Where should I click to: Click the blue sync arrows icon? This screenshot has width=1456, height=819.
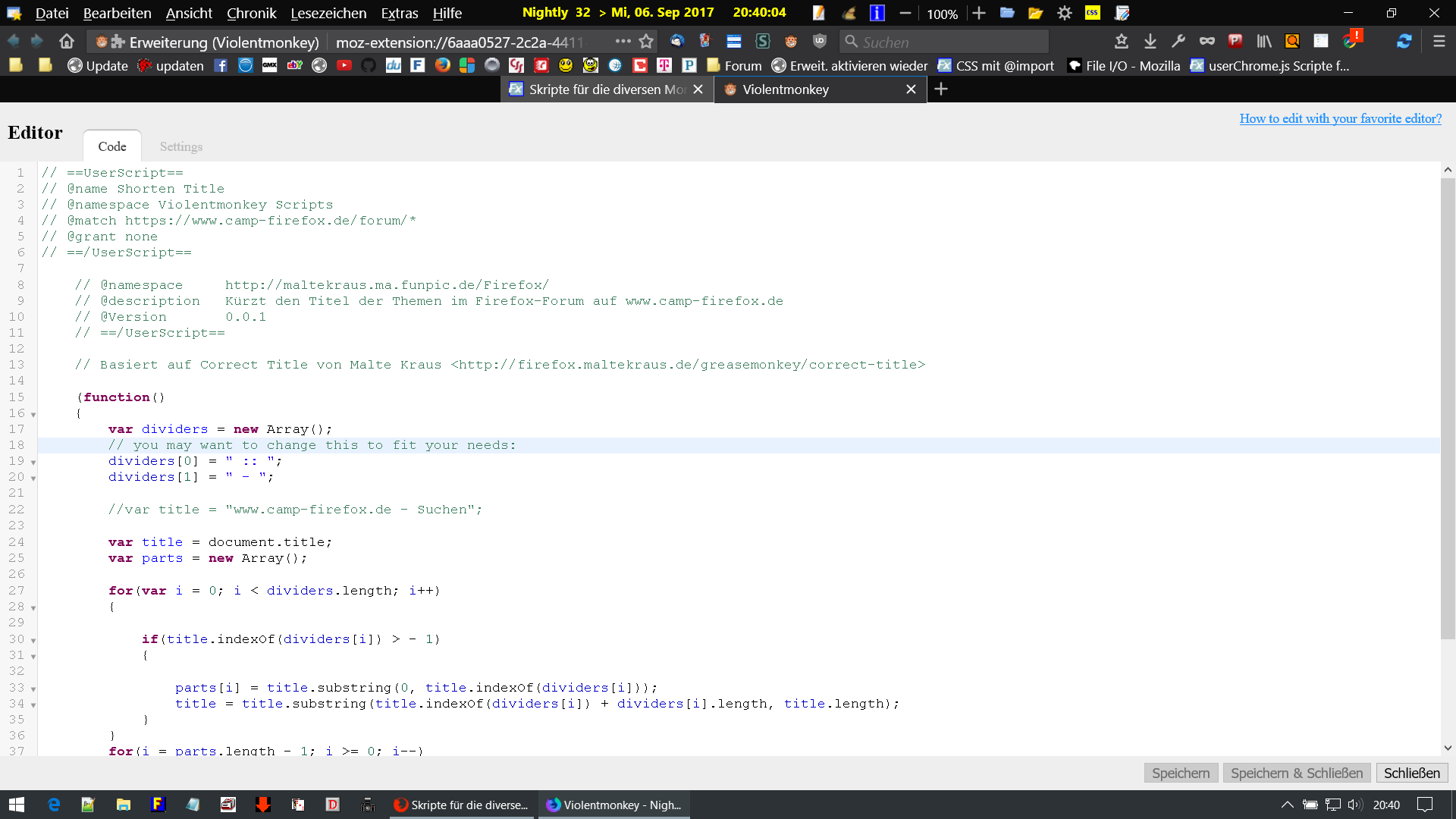(x=1404, y=42)
